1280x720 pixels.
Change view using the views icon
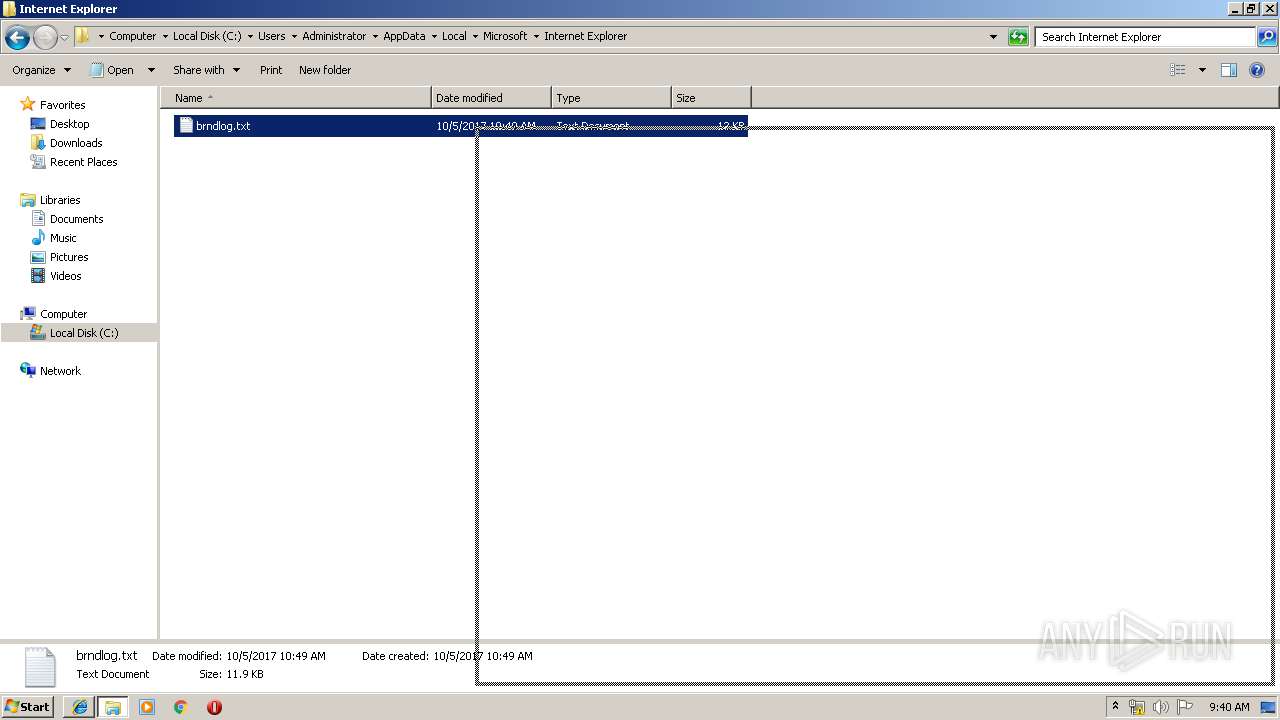click(1178, 70)
